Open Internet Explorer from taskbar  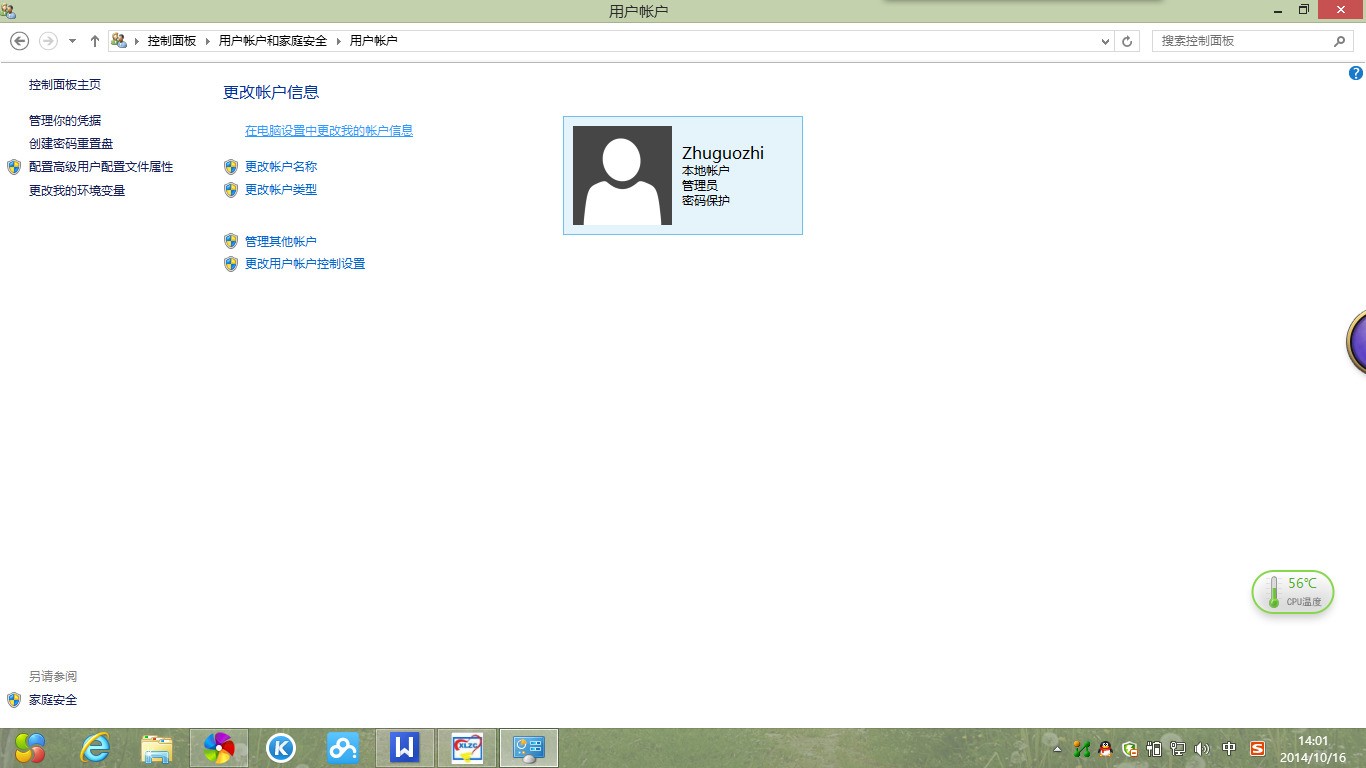click(95, 748)
